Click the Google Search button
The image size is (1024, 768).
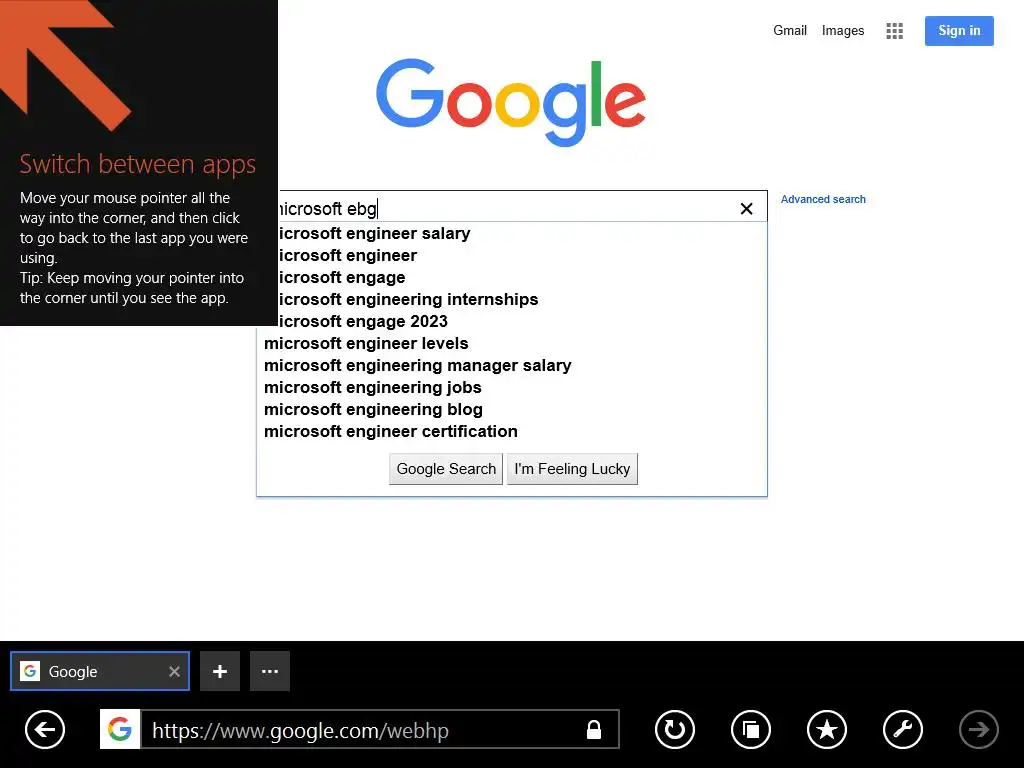coord(446,469)
